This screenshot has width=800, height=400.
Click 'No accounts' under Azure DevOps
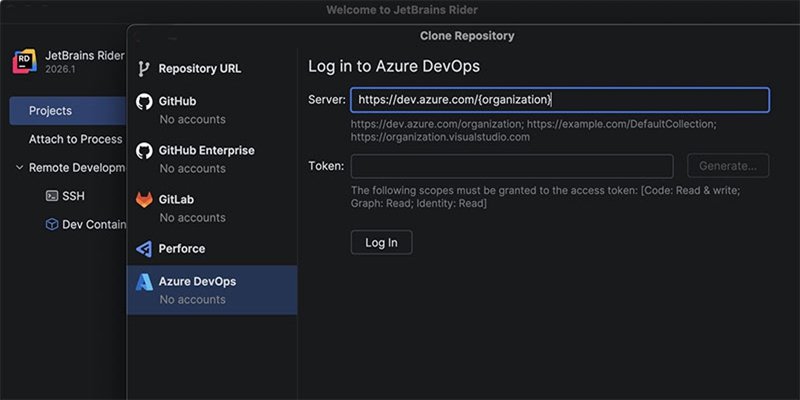(x=192, y=299)
